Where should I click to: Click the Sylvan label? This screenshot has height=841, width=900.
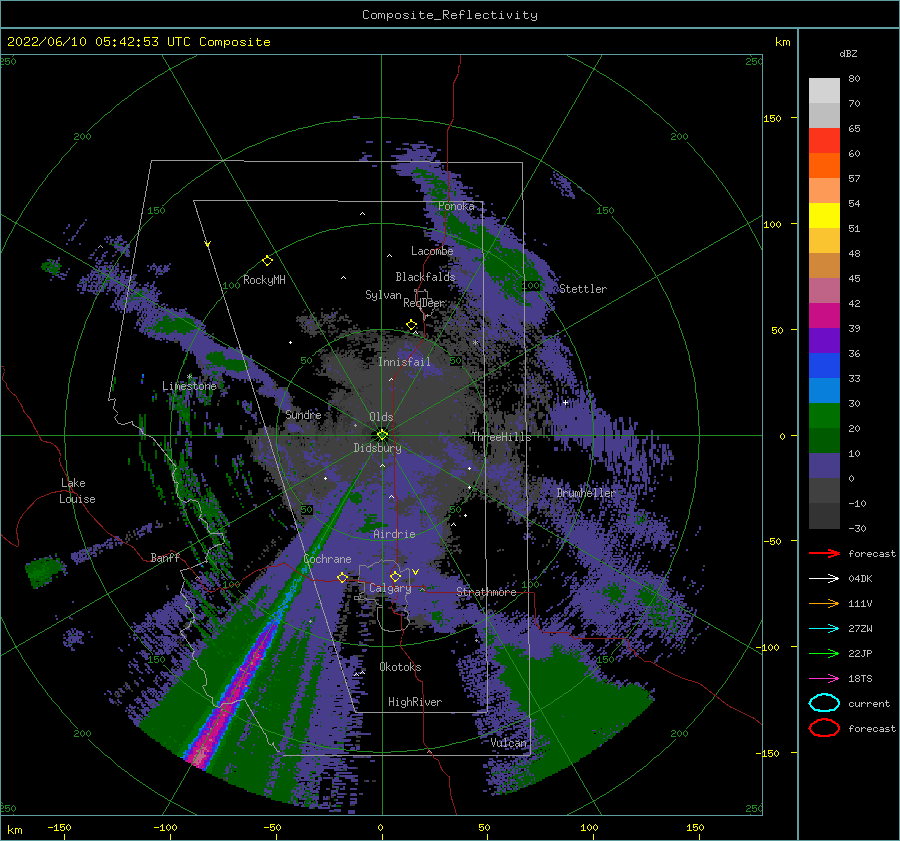click(x=383, y=295)
